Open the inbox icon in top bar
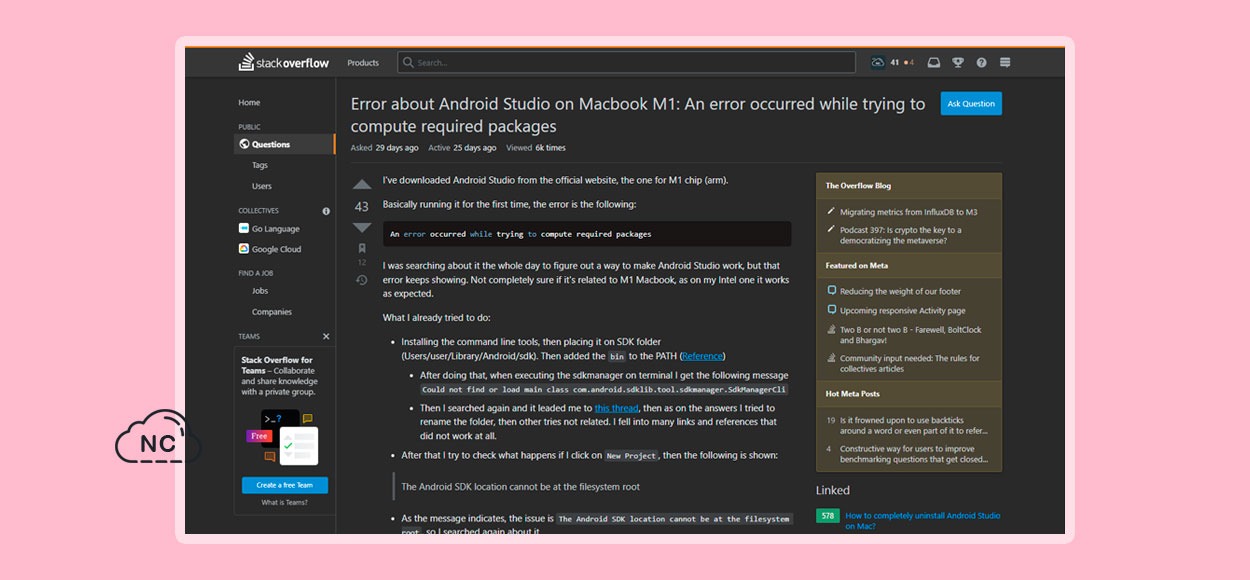This screenshot has height=580, width=1250. (934, 62)
